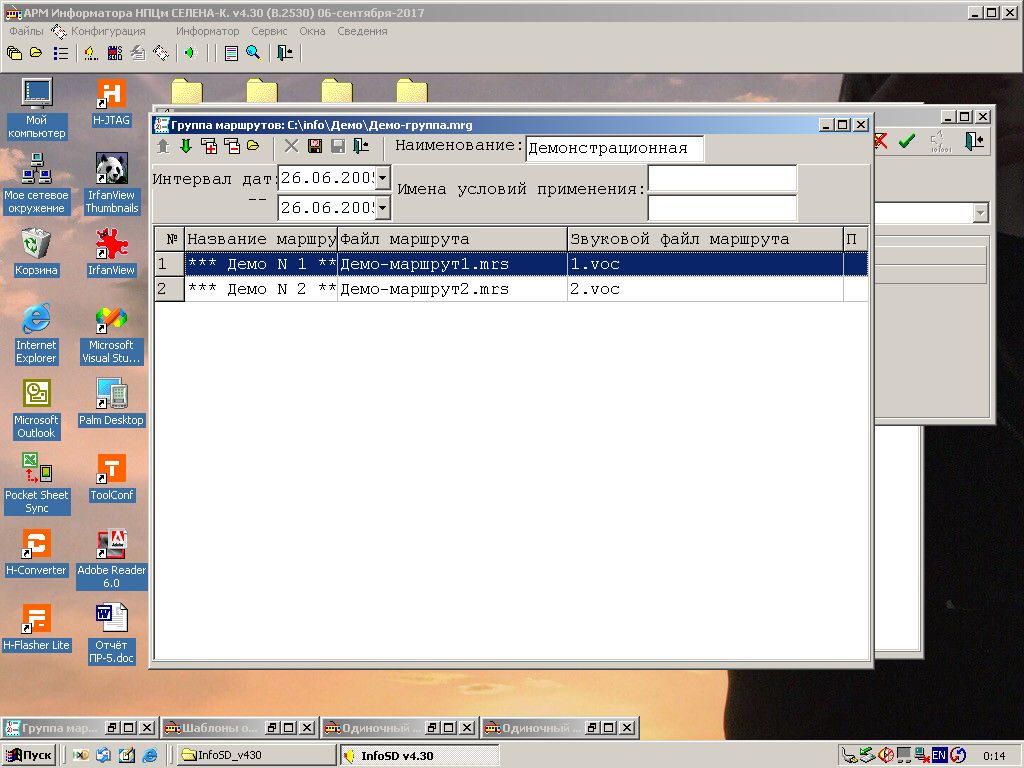Click the open folder icon in main toolbar
Image resolution: width=1024 pixels, height=768 pixels.
click(36, 53)
